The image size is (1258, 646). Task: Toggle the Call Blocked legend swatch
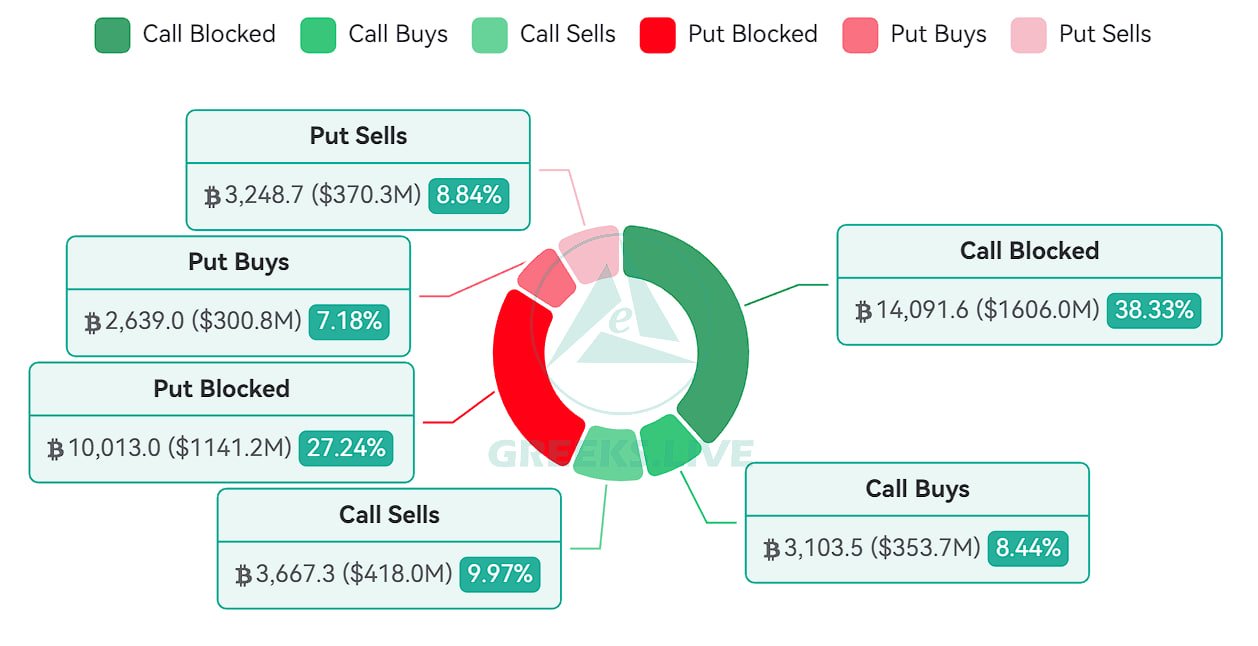coord(112,35)
